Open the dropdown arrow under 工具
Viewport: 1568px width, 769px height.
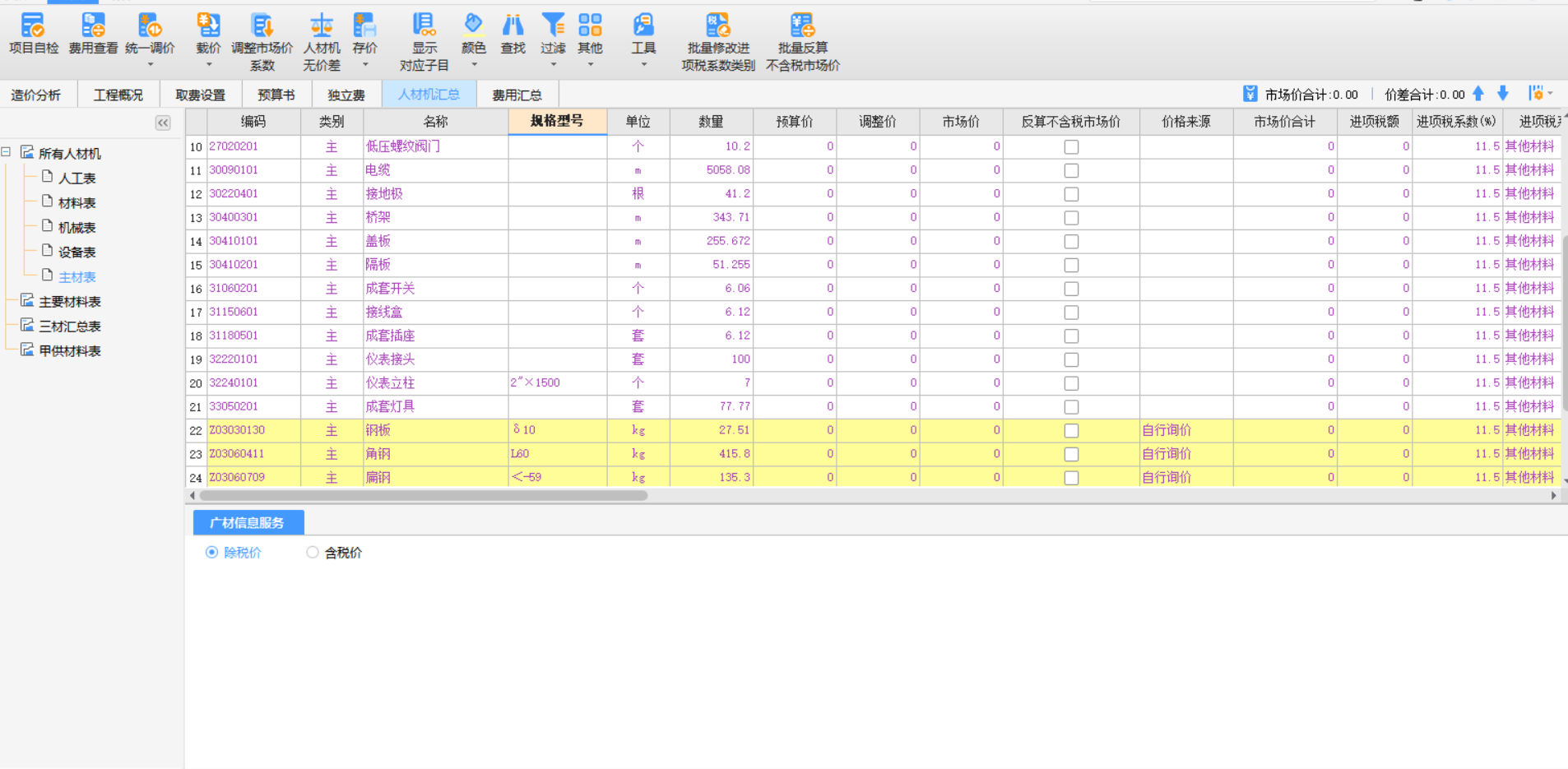click(x=643, y=64)
